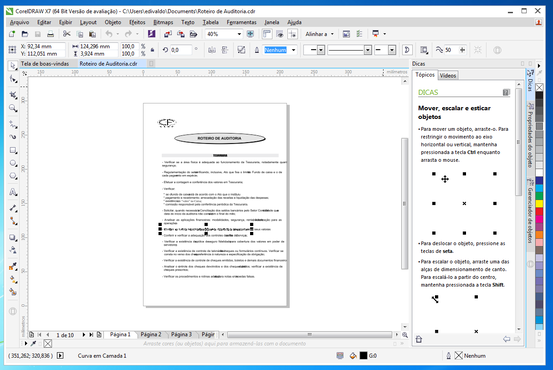Cut selection with scissors icon
Image resolution: width=553 pixels, height=370 pixels.
[66, 34]
